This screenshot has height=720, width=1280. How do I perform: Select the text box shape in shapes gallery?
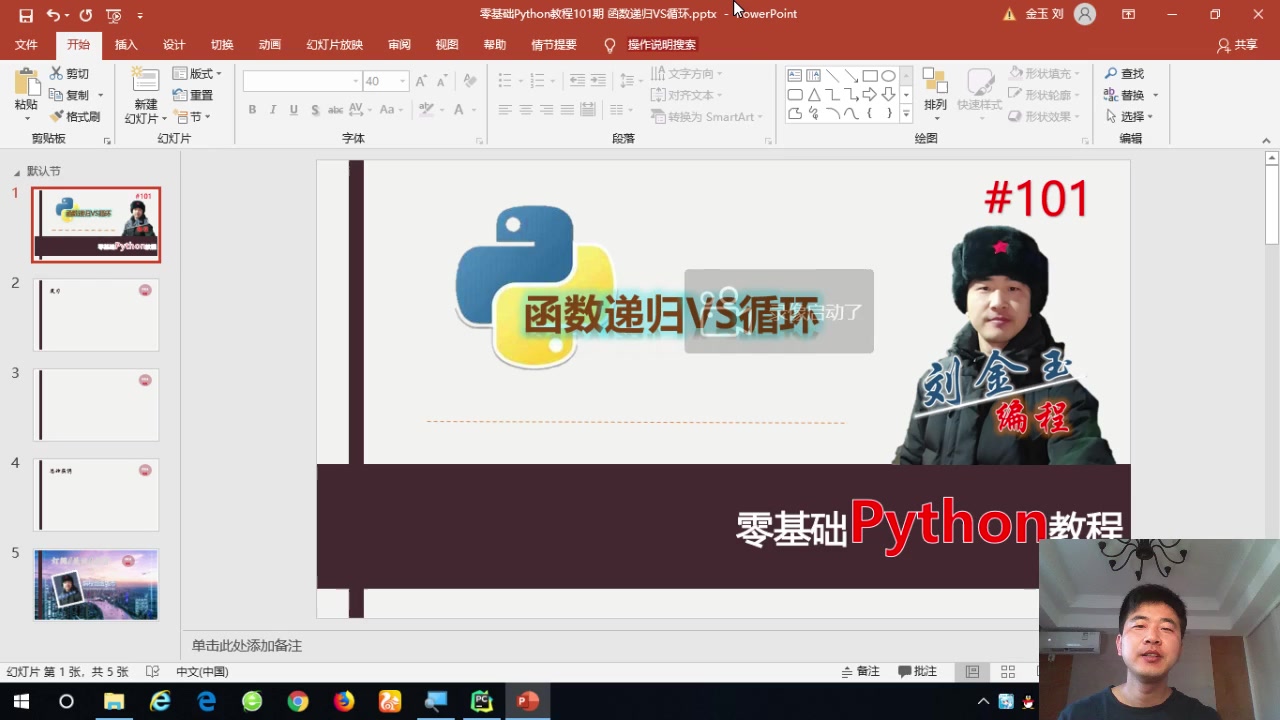pyautogui.click(x=795, y=76)
